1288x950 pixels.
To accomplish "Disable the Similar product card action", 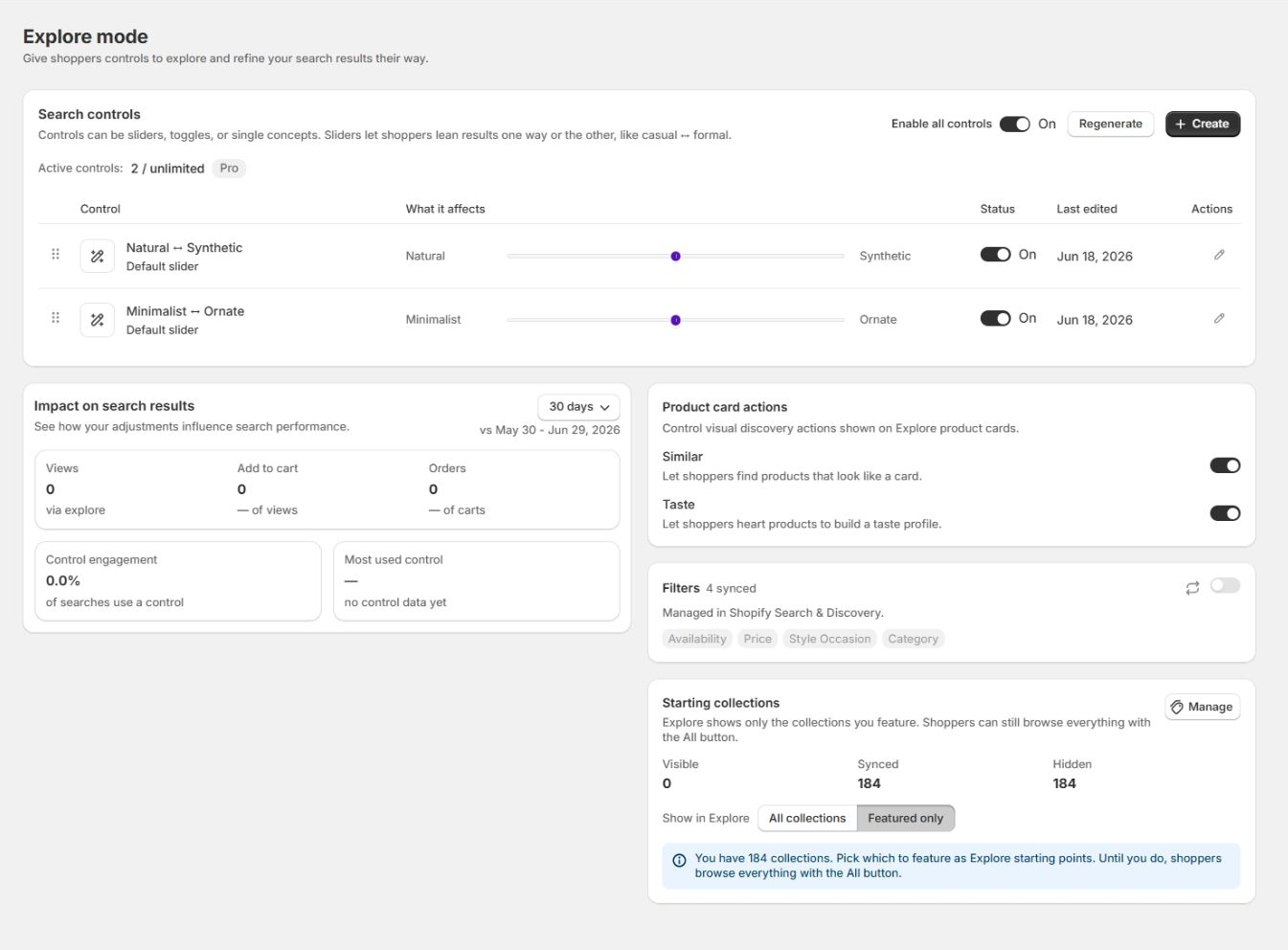I will pos(1225,465).
